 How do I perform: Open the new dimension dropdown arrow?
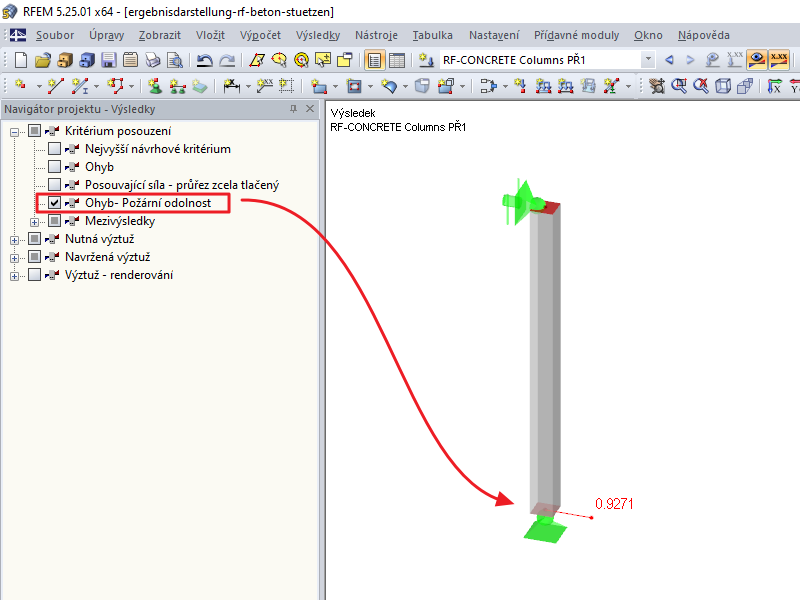tap(248, 87)
